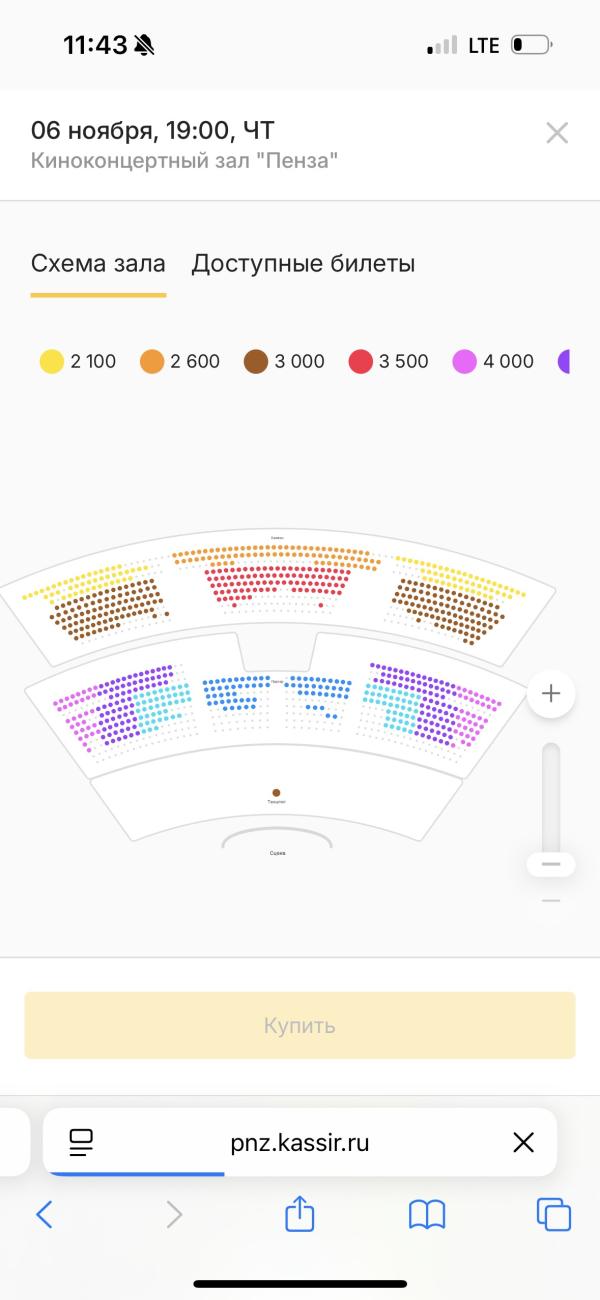Open Safari page settings reader icon
Viewport: 600px width, 1300px height.
pos(81,1142)
